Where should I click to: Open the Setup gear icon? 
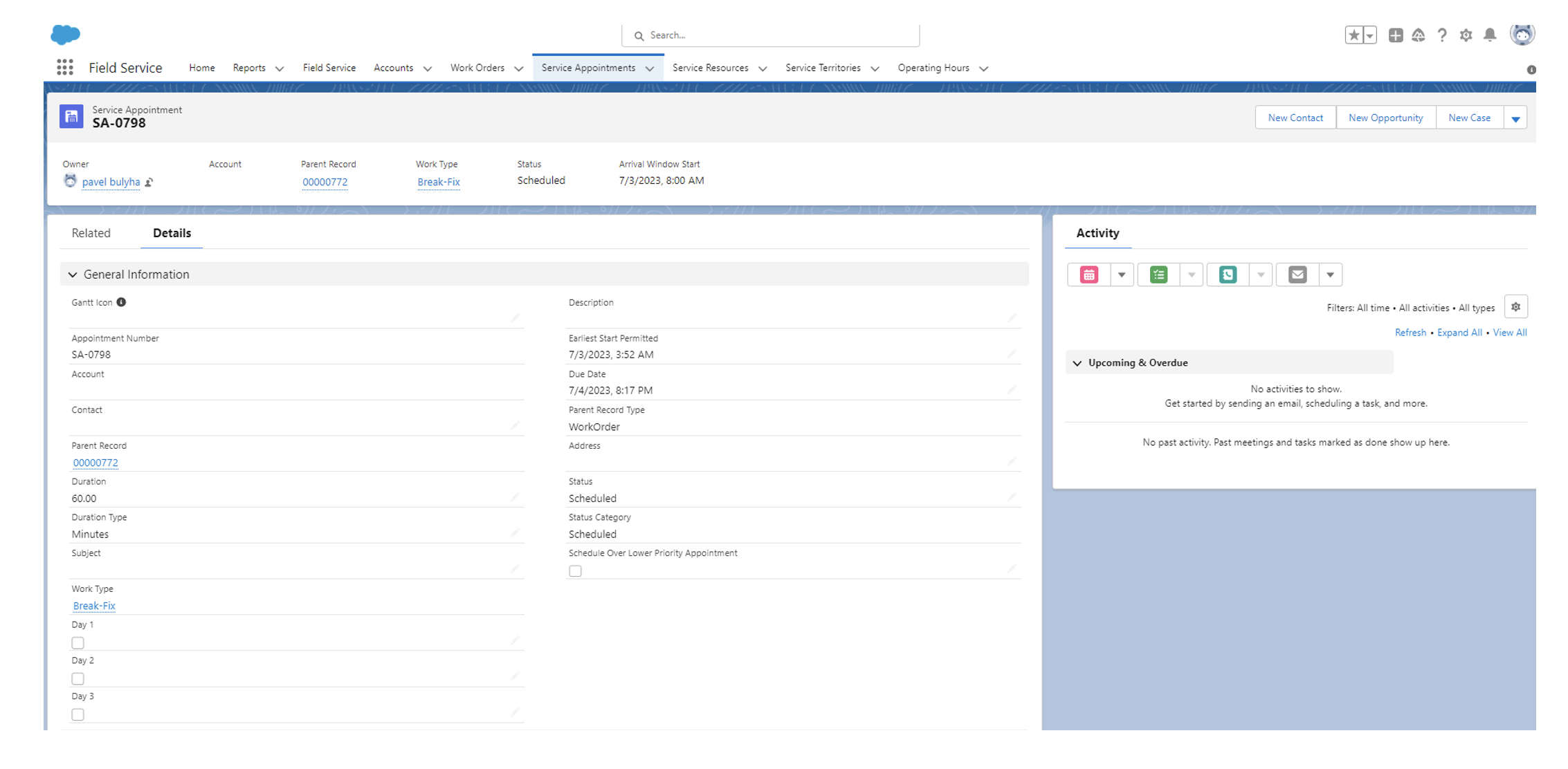(x=1466, y=35)
